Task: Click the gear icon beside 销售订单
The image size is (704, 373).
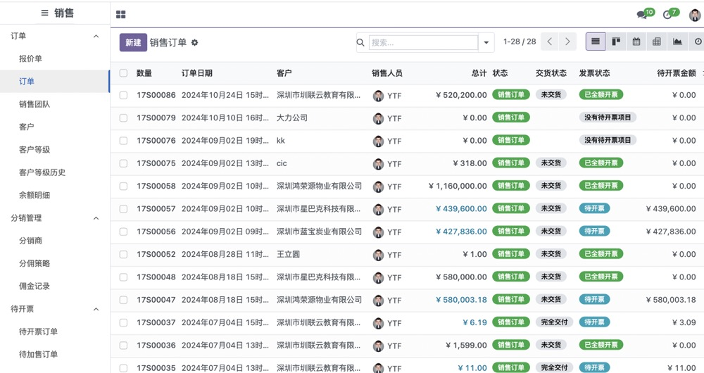Action: (x=194, y=43)
